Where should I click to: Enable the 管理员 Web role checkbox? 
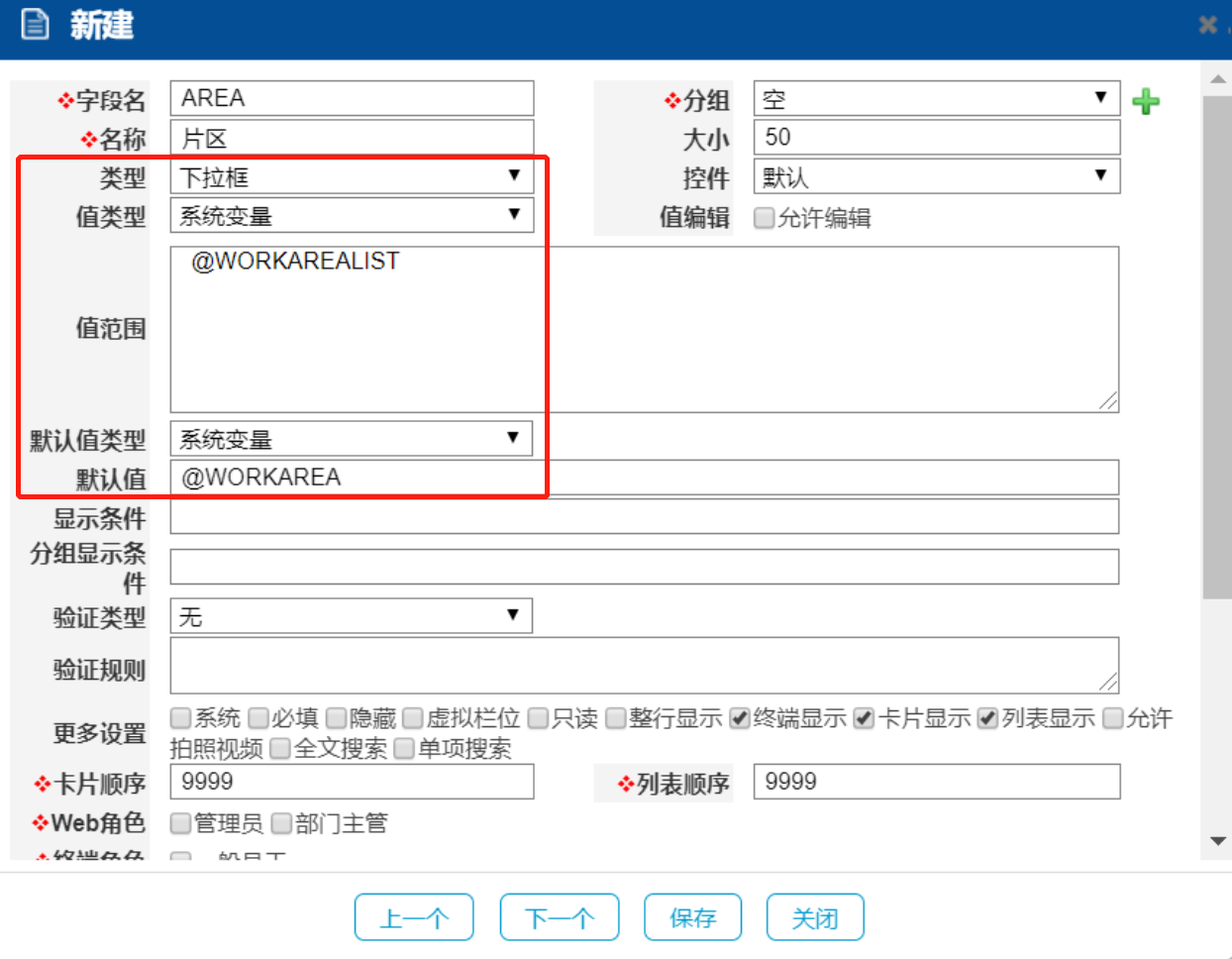coord(180,823)
